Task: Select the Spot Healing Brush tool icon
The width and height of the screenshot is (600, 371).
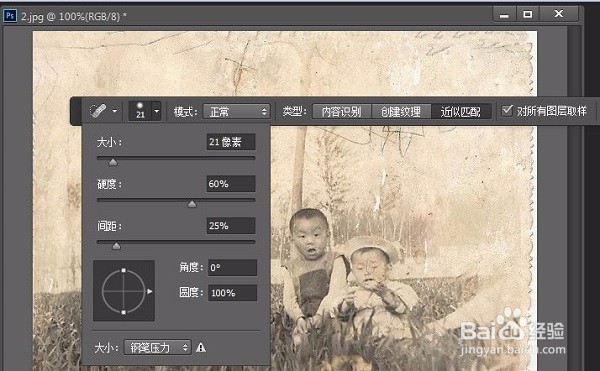Action: pos(98,111)
